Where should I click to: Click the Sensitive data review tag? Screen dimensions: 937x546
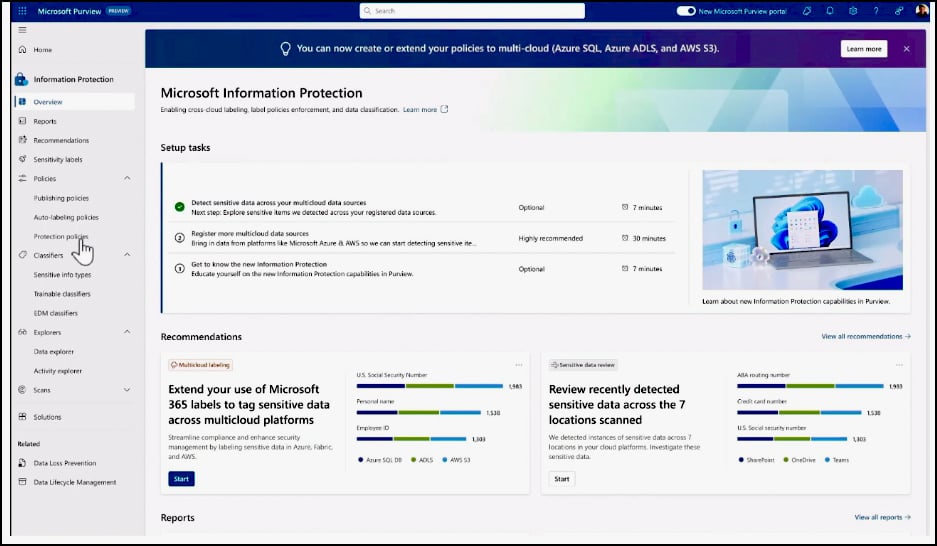click(583, 364)
